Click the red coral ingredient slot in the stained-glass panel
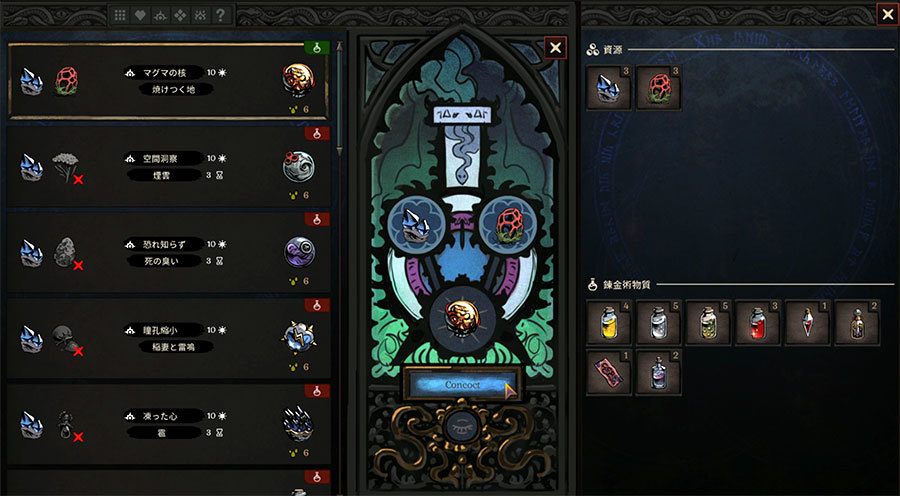The height and width of the screenshot is (496, 900). coord(508,226)
